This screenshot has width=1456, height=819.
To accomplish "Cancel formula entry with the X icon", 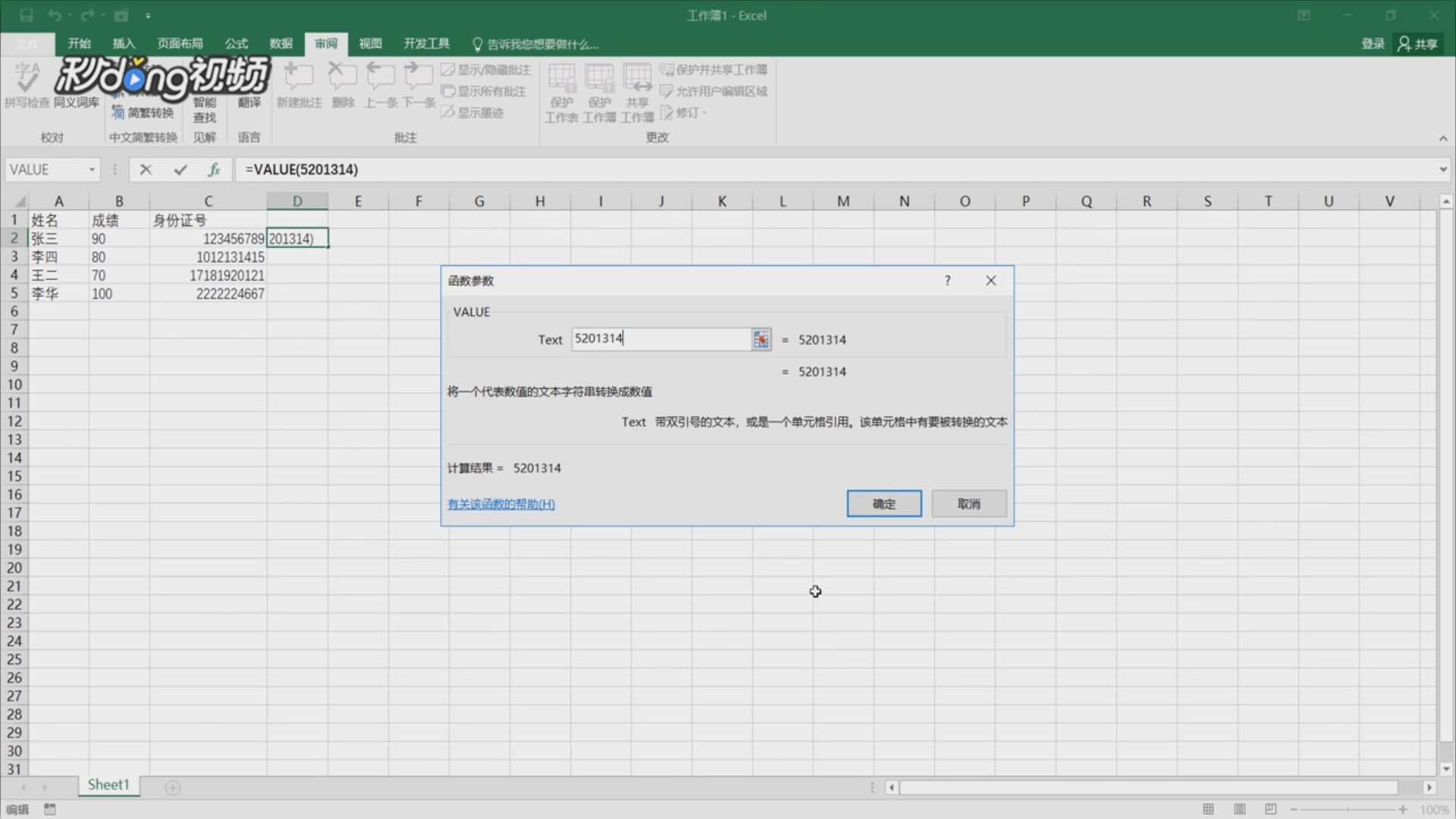I will point(146,170).
